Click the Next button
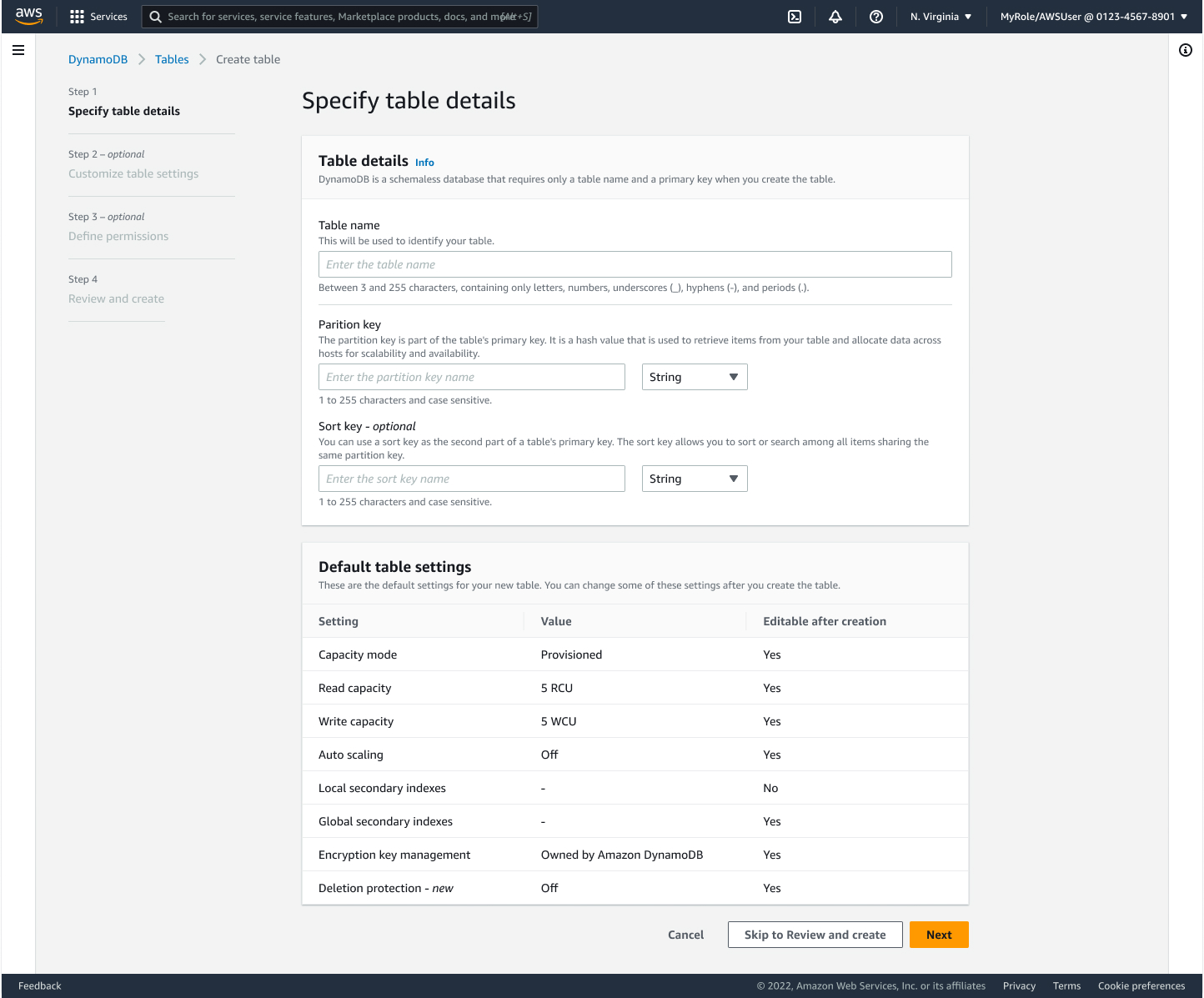The height and width of the screenshot is (998, 1204). 939,935
